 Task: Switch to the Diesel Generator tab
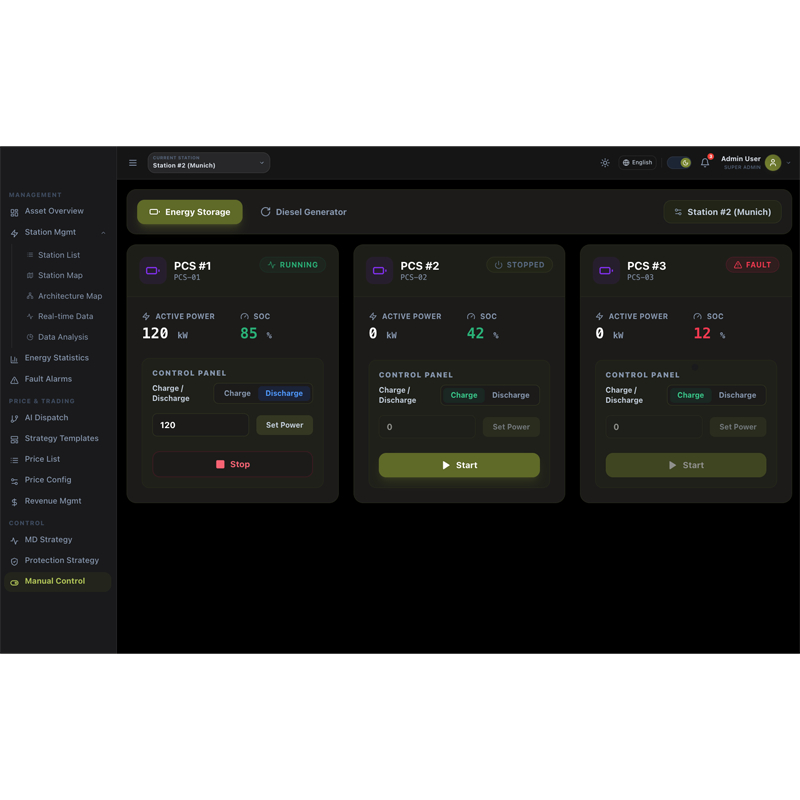pyautogui.click(x=304, y=212)
